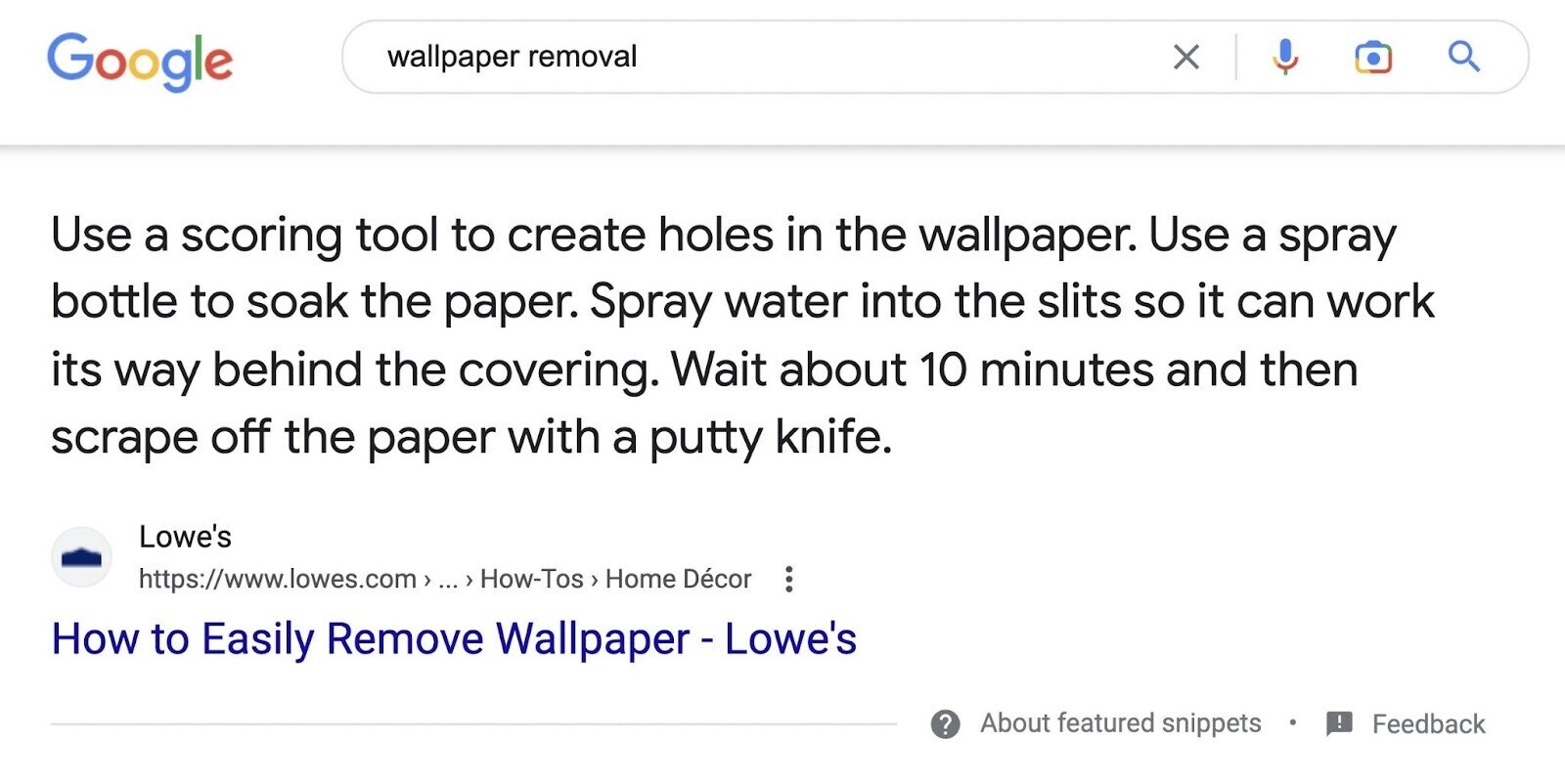
Task: Focus the search box containing wallpaper removal
Action: (934, 57)
